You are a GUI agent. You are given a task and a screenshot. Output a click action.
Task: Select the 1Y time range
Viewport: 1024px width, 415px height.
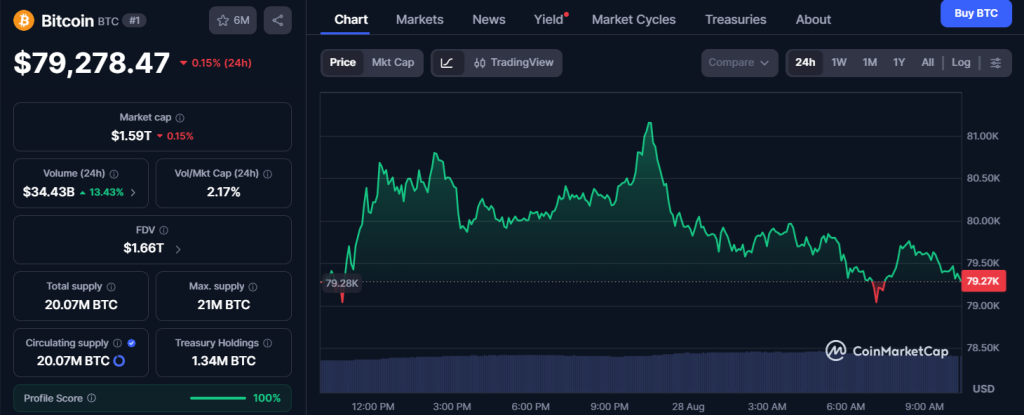coord(899,63)
